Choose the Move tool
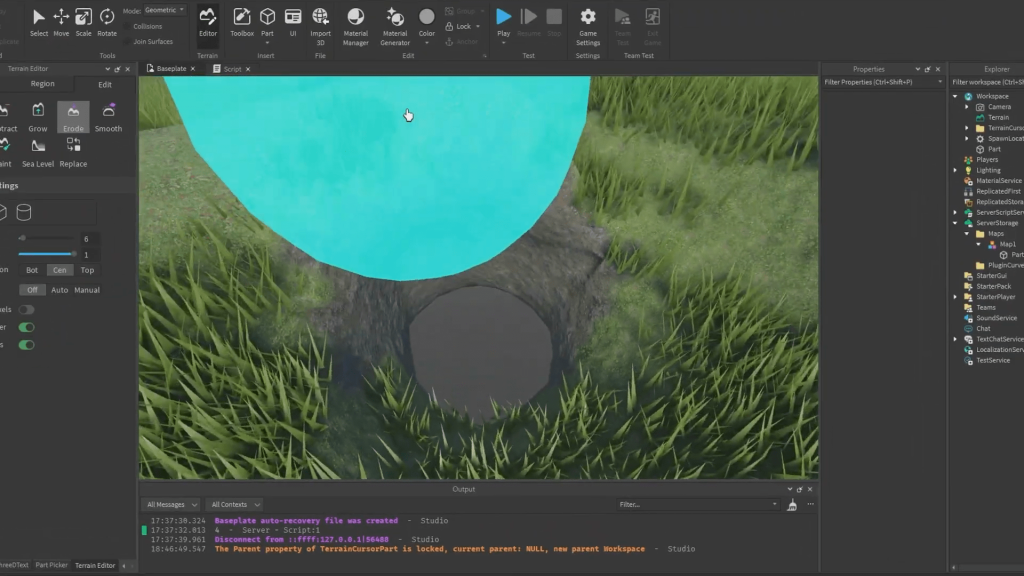1024x576 pixels. (61, 22)
